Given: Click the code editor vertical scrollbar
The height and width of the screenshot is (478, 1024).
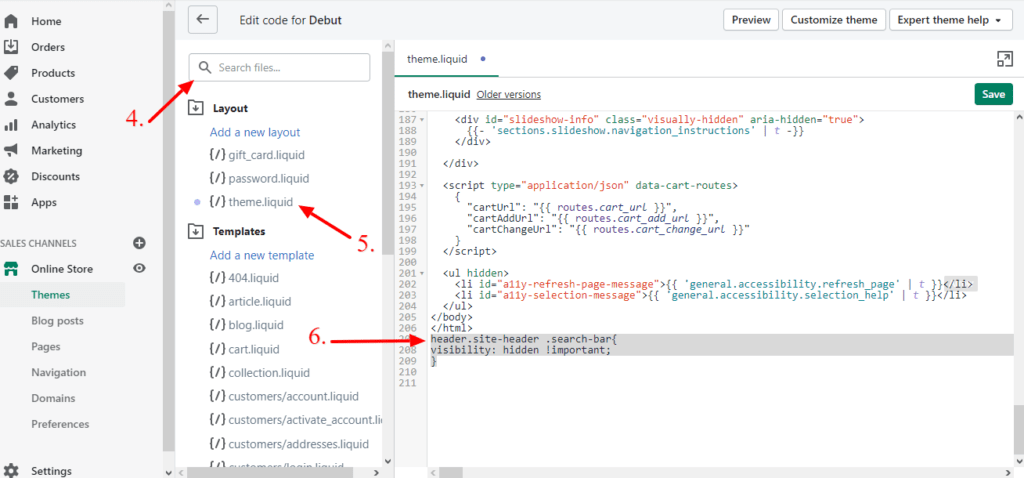Looking at the screenshot, I should (x=1018, y=428).
